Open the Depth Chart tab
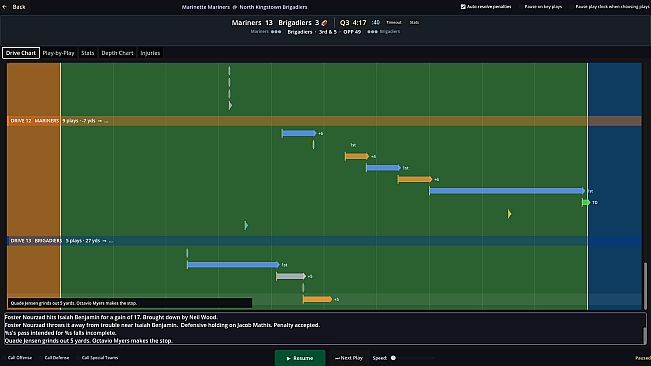This screenshot has width=651, height=366. click(117, 53)
